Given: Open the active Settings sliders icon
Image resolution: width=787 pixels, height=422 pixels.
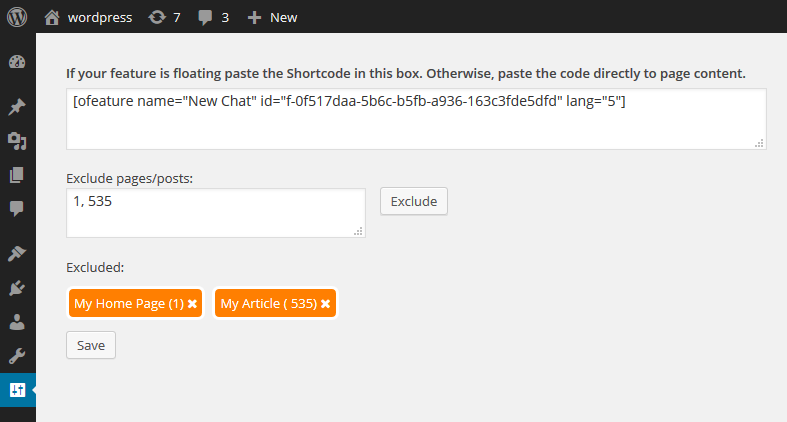Looking at the screenshot, I should pos(18,390).
